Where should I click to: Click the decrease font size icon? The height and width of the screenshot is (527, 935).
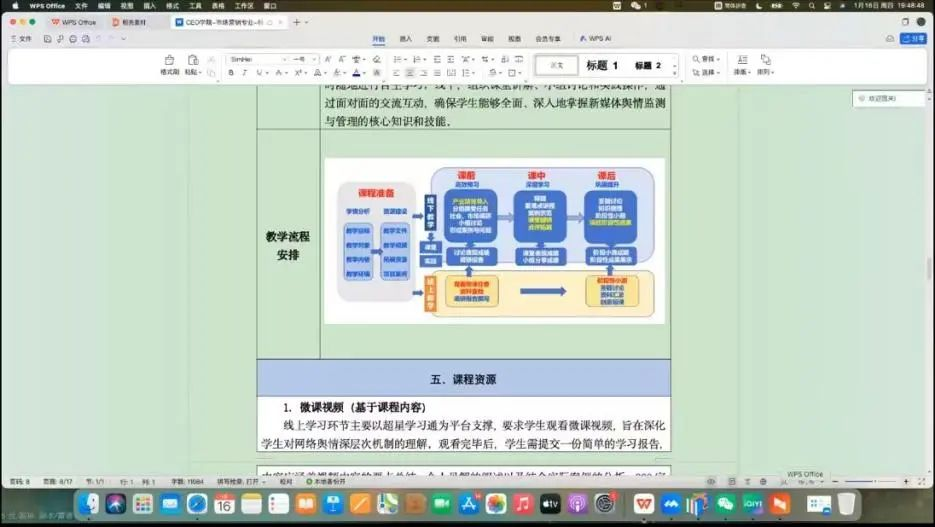point(342,60)
